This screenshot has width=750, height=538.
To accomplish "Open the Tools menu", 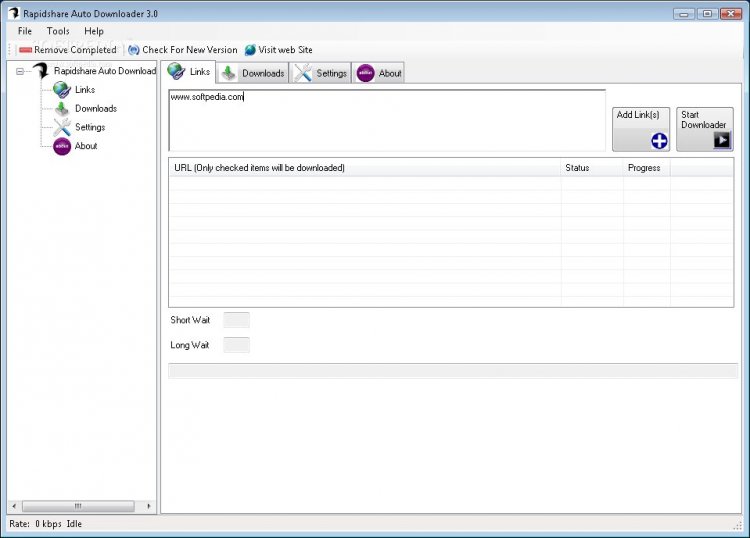I will (x=58, y=31).
